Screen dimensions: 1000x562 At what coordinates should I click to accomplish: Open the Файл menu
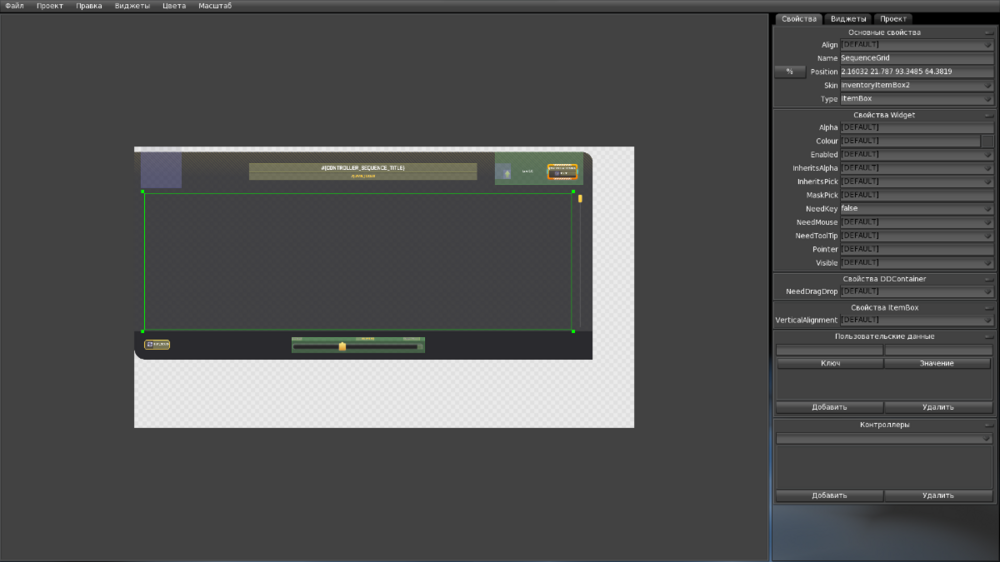[14, 6]
